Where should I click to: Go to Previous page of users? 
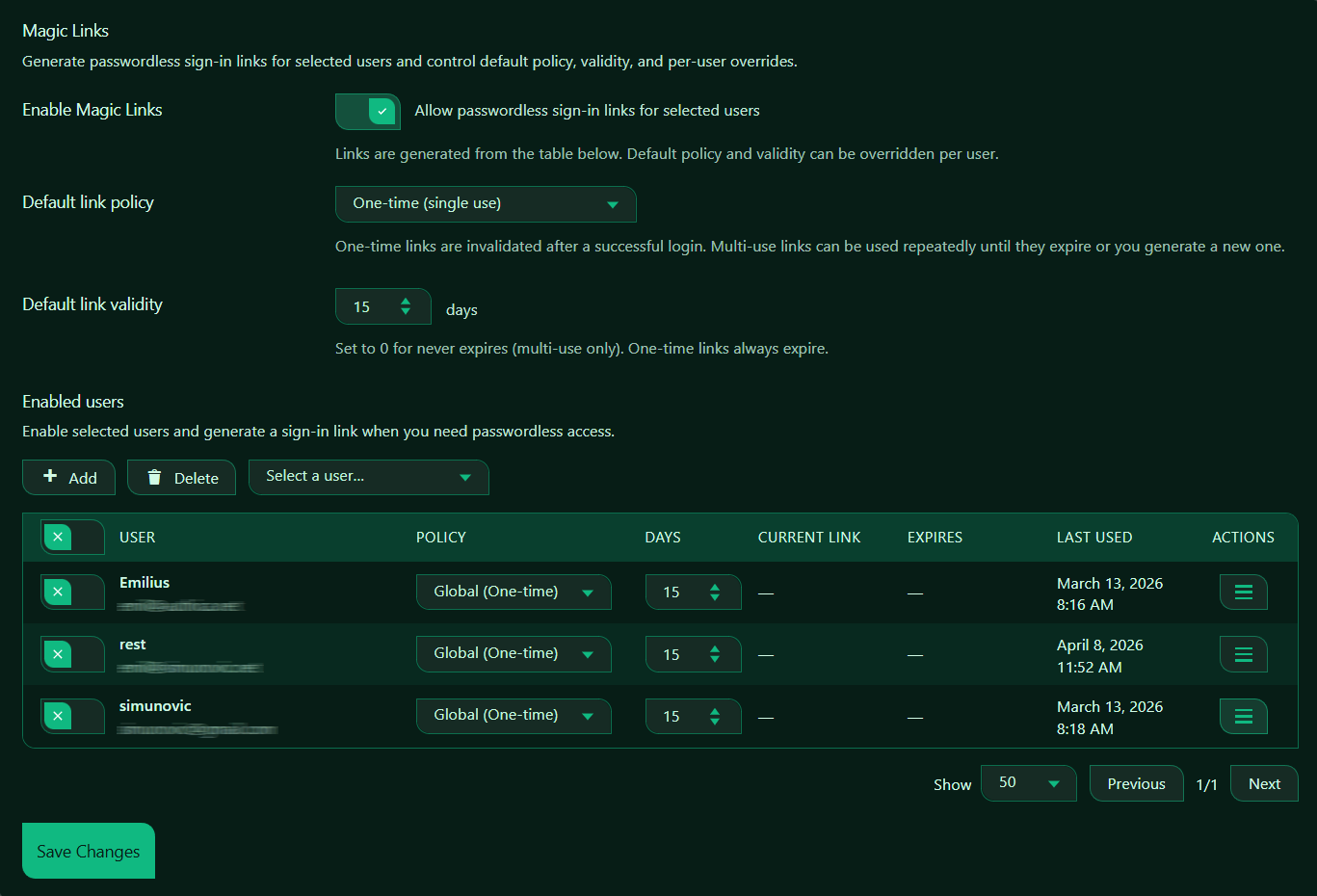(x=1136, y=784)
